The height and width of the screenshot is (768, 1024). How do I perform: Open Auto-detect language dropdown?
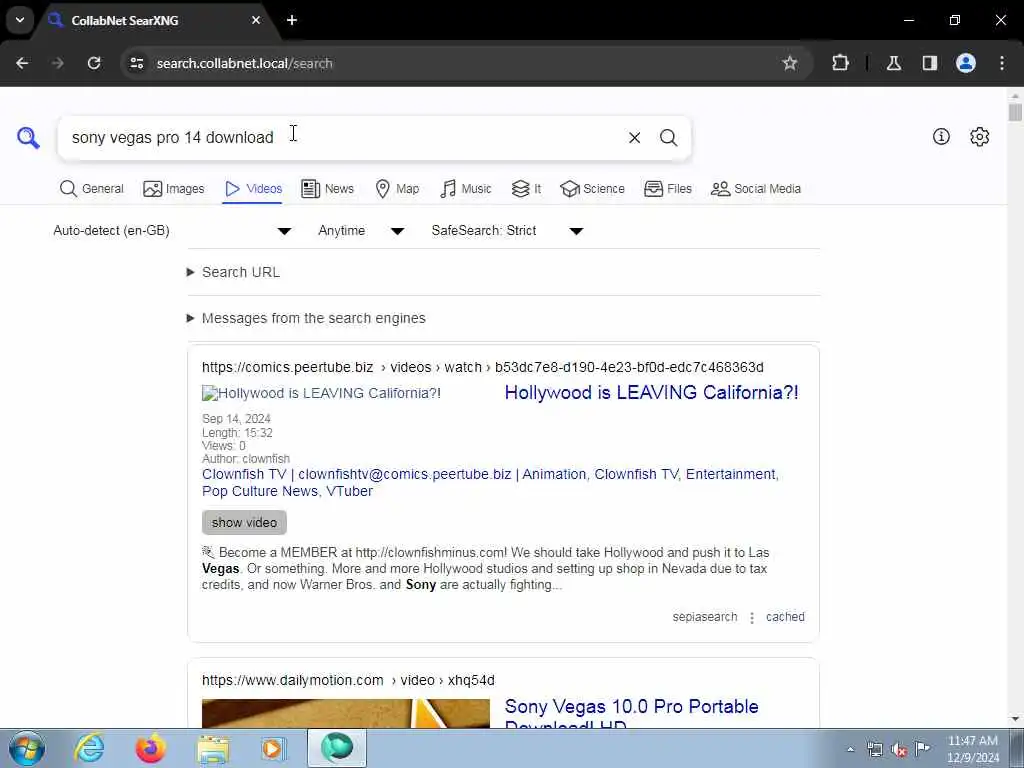172,231
